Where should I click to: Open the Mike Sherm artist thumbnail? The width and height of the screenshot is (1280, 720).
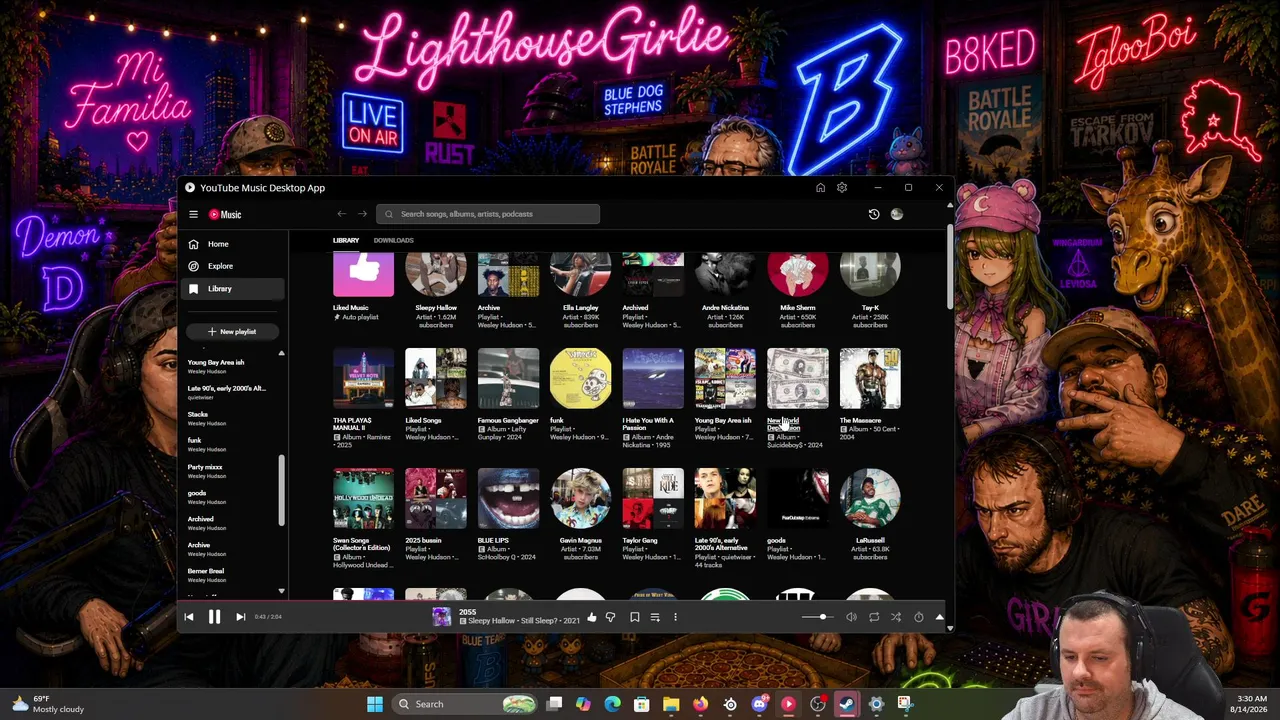pyautogui.click(x=798, y=275)
